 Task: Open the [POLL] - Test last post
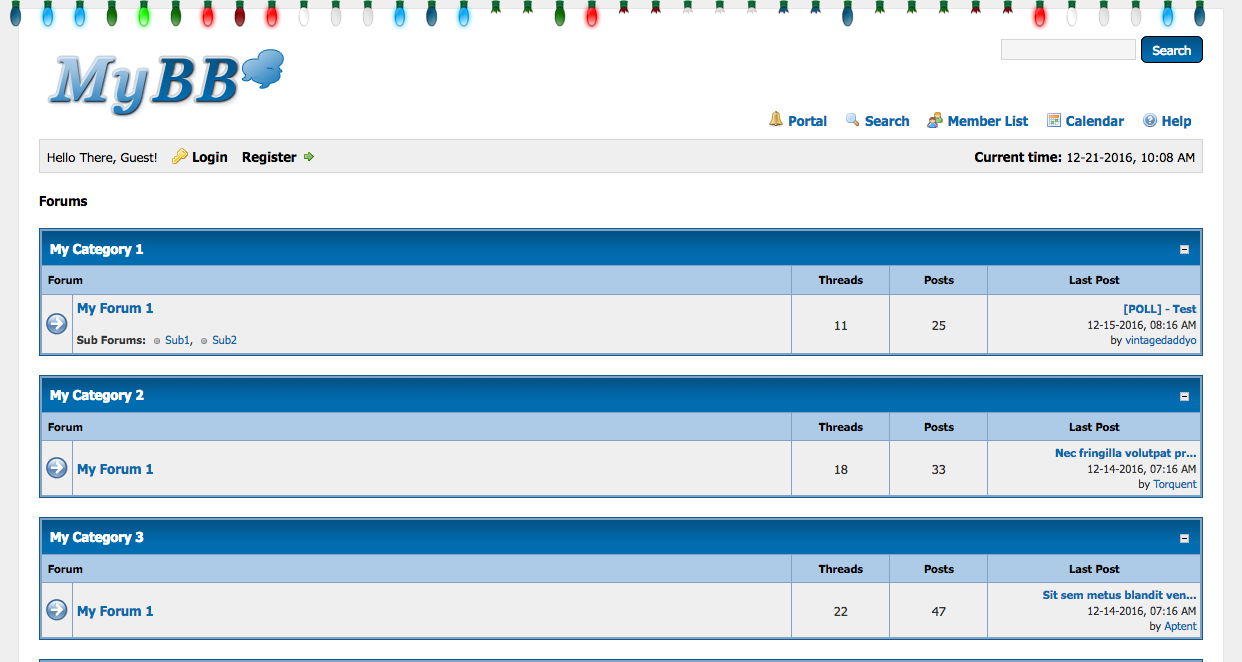[1159, 309]
